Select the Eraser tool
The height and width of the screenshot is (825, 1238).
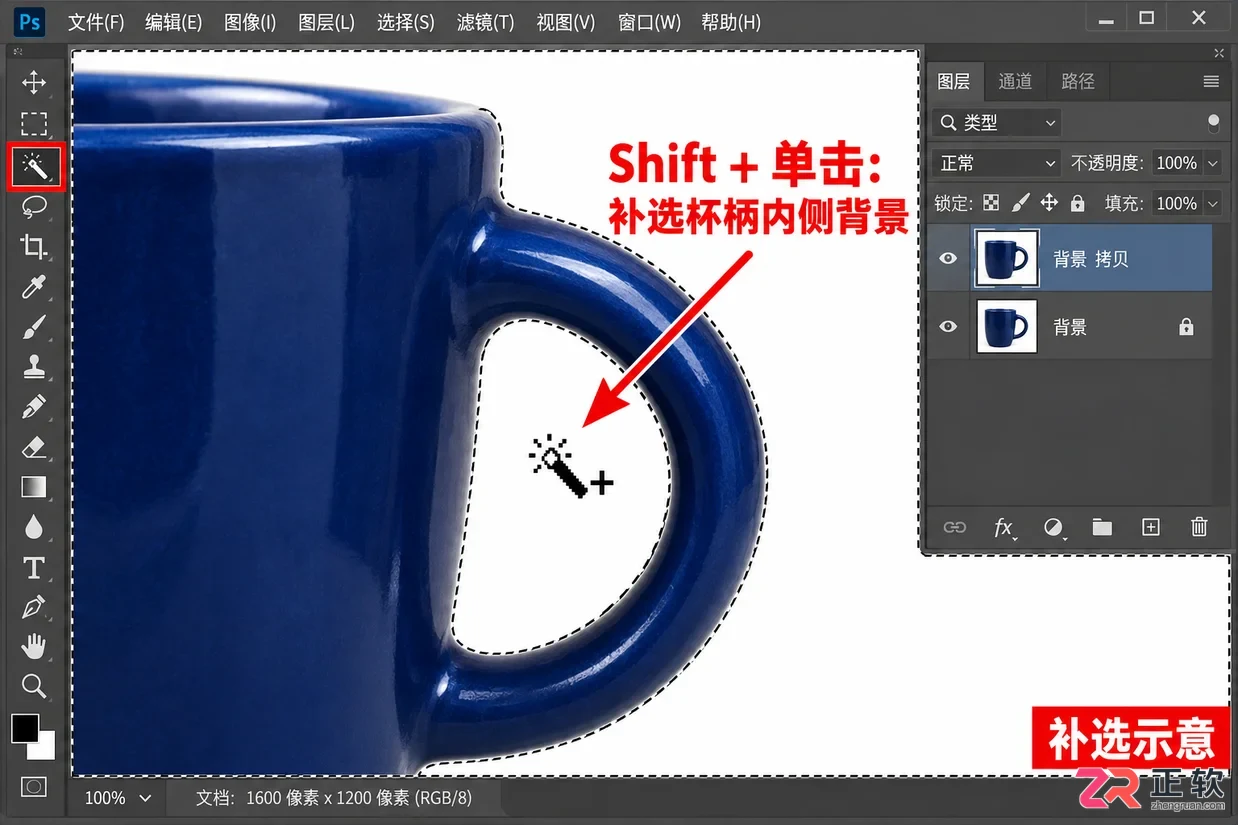click(34, 446)
